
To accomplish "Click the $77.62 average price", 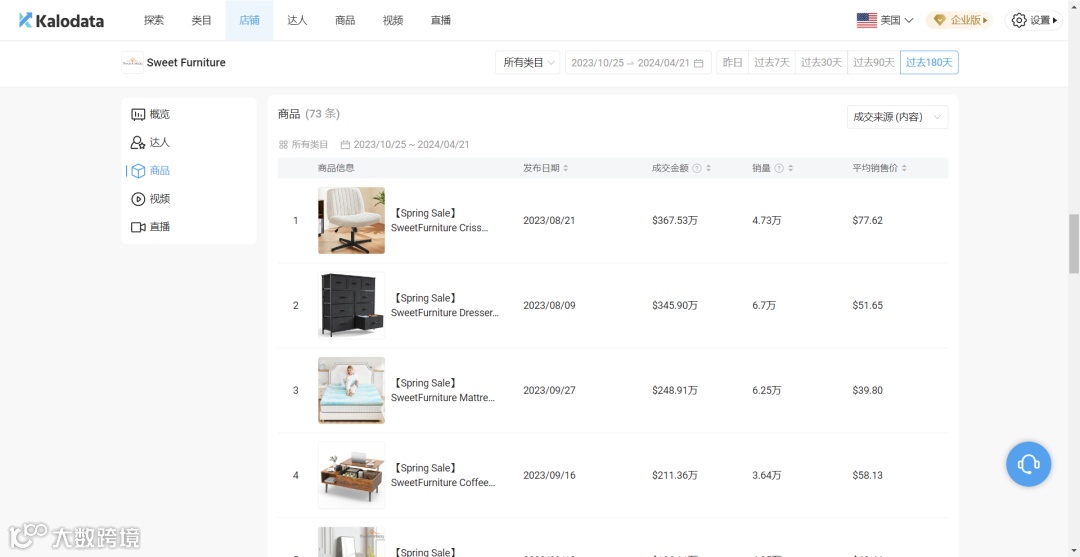I will [x=867, y=220].
